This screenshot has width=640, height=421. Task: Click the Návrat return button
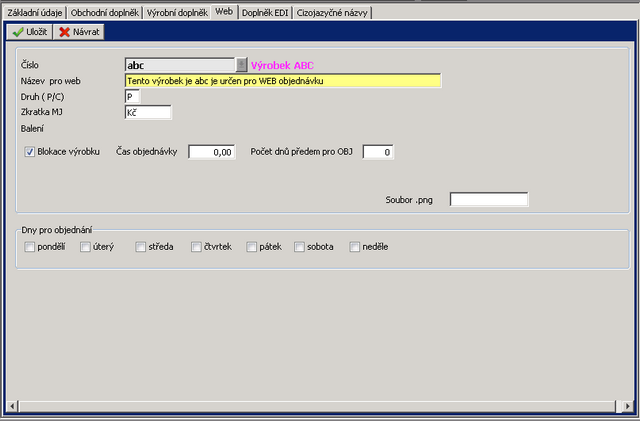point(80,32)
